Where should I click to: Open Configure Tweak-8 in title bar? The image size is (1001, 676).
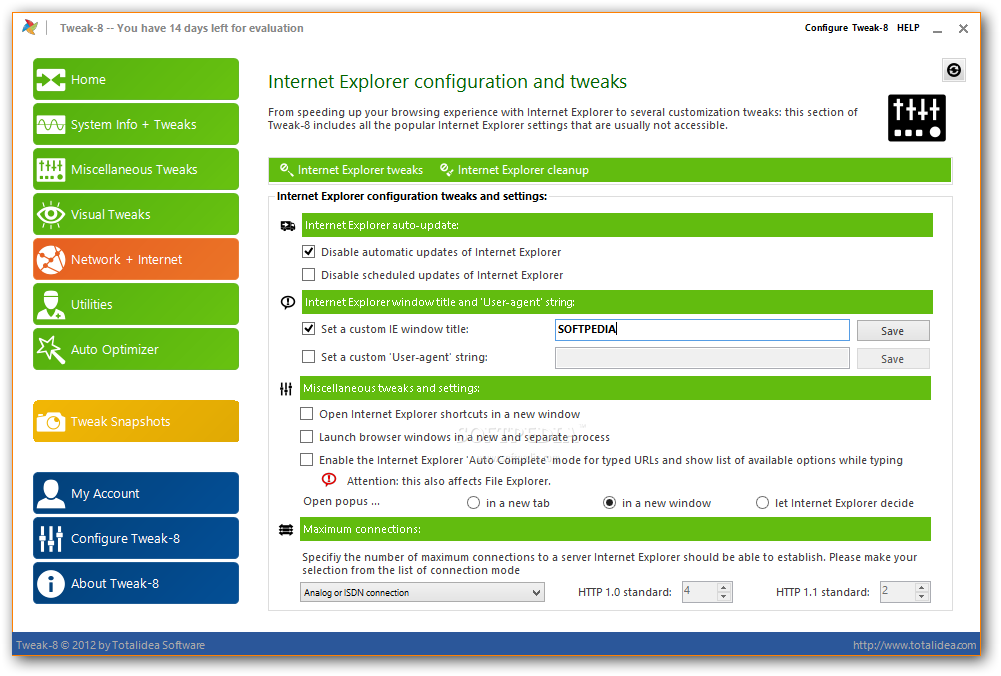(x=846, y=28)
